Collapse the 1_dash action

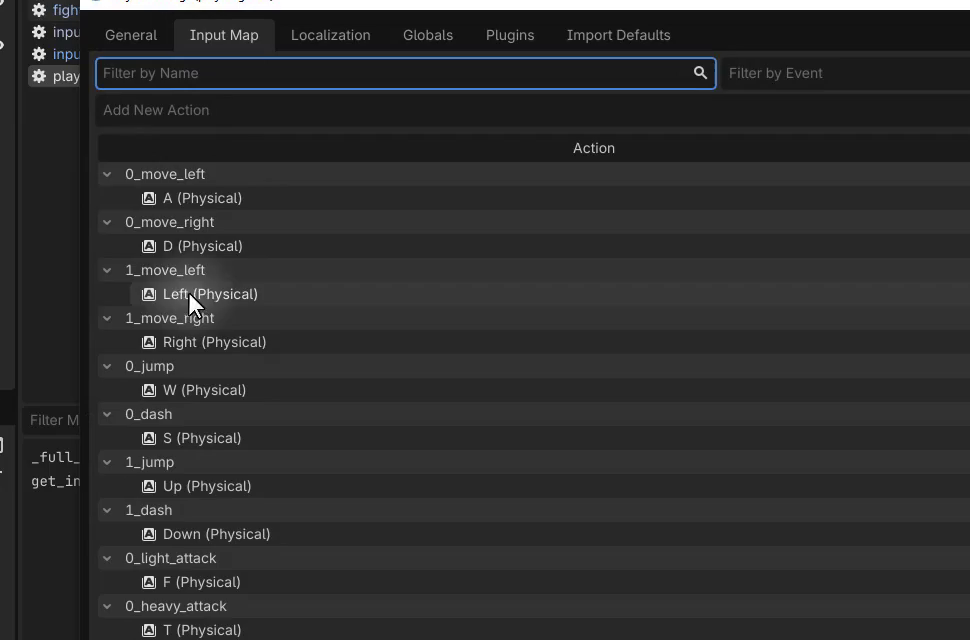tap(107, 510)
